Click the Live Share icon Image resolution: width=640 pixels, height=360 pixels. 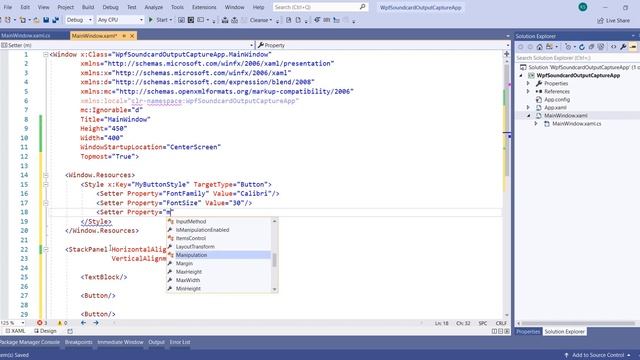click(600, 20)
